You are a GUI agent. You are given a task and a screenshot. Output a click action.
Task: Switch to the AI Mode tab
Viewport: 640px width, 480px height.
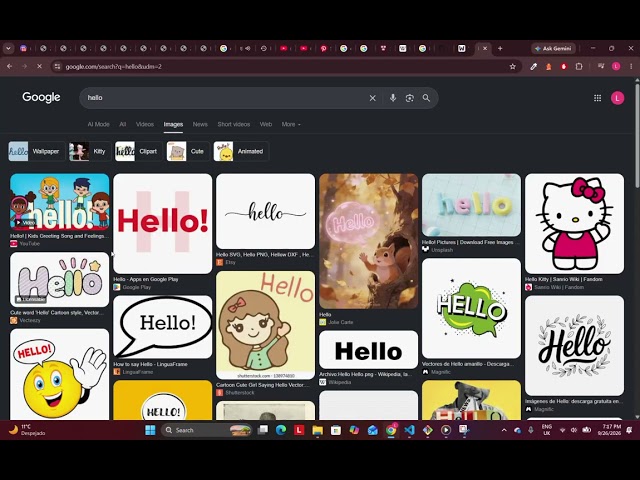coord(98,124)
